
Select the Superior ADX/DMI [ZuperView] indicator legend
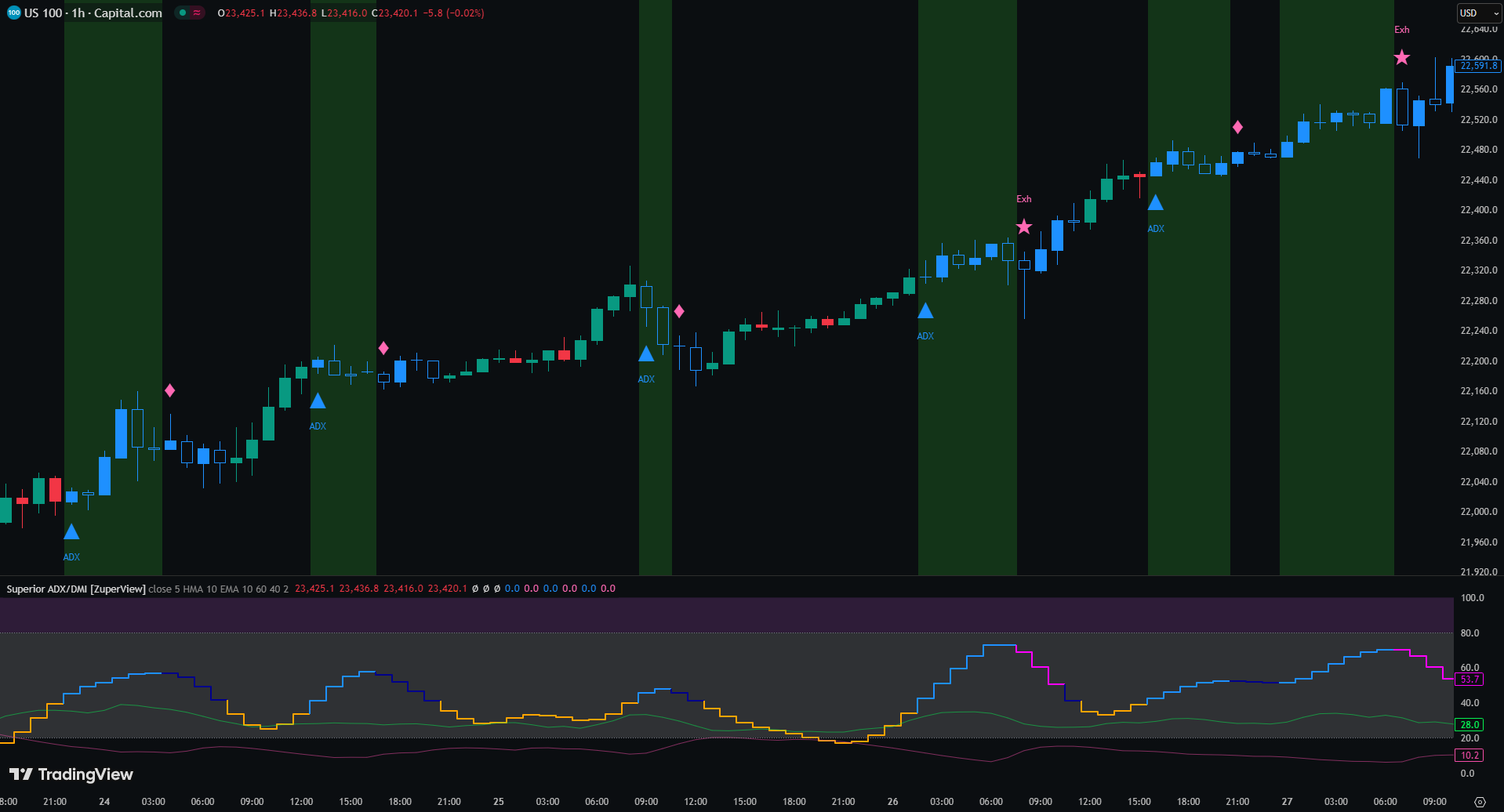click(x=76, y=589)
